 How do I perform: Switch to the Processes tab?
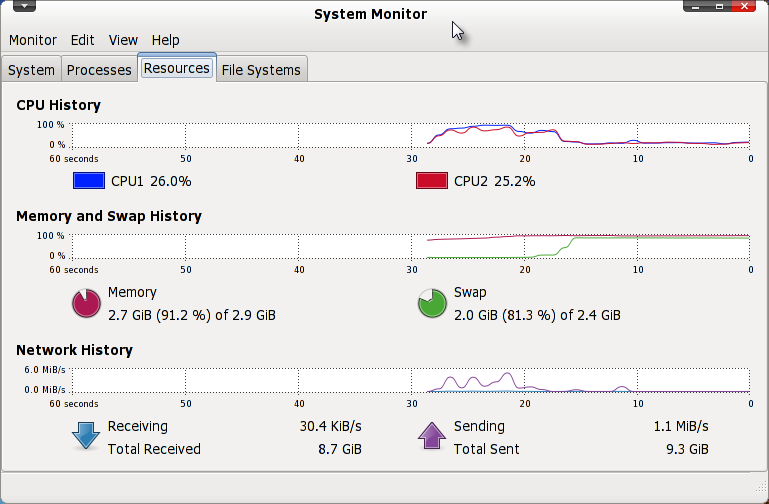coord(99,70)
